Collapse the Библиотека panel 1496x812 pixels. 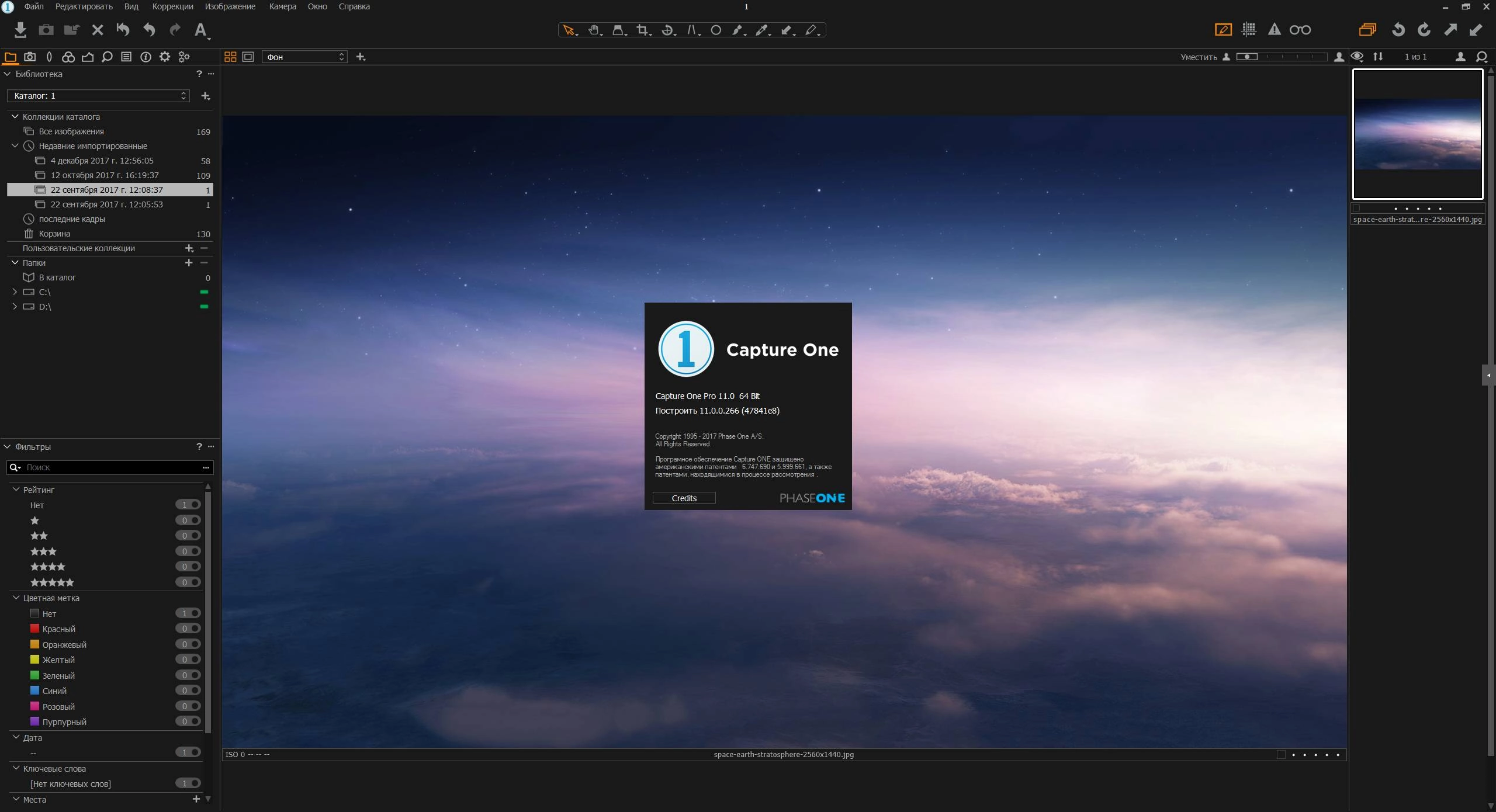click(x=8, y=74)
